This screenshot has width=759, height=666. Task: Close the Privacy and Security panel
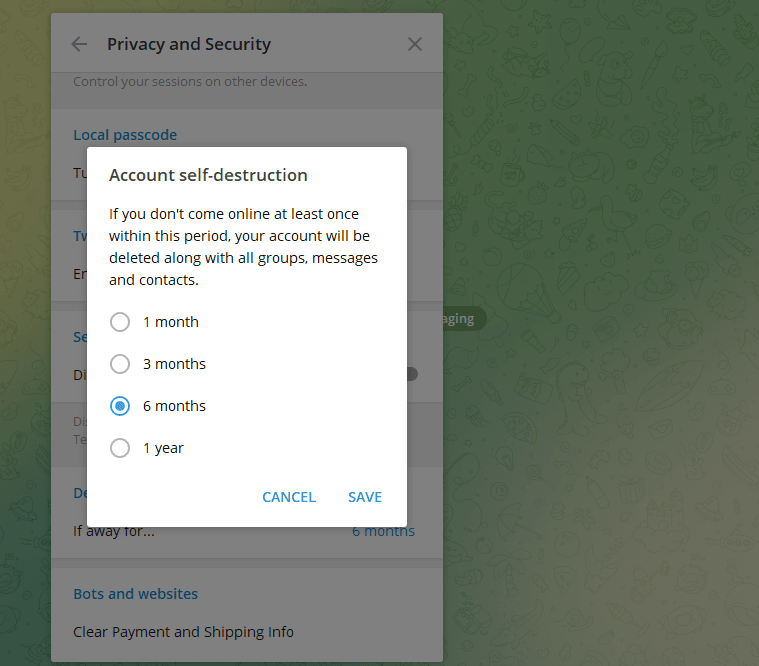(415, 44)
